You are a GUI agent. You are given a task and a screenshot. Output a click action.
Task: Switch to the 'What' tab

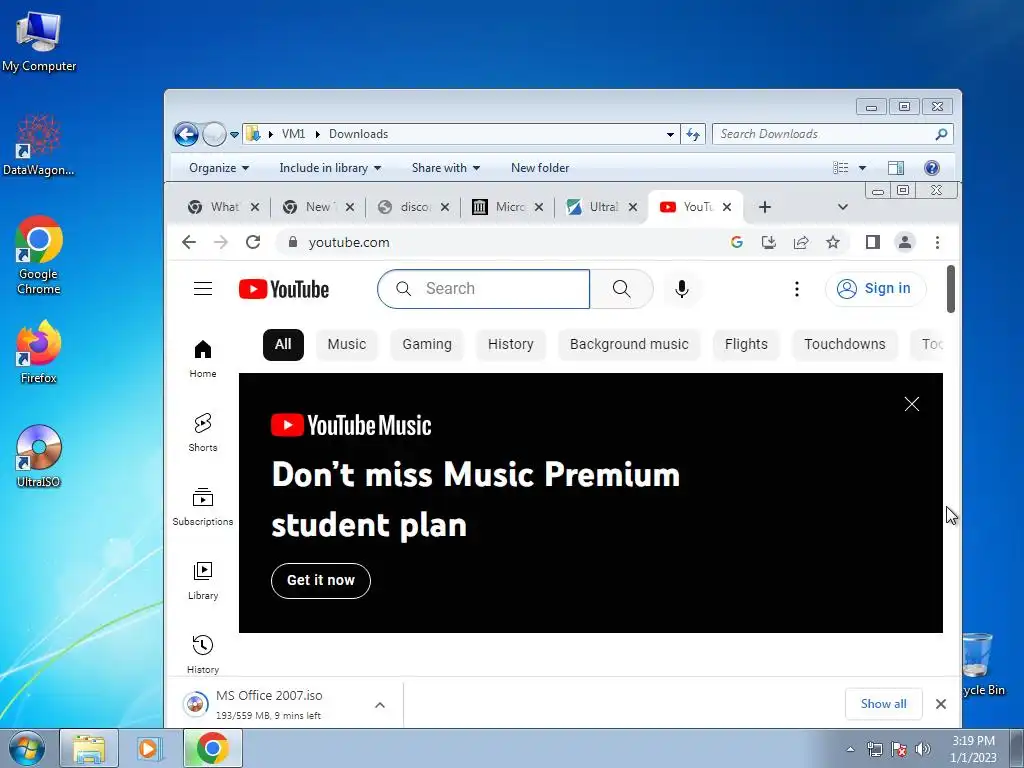pyautogui.click(x=224, y=207)
